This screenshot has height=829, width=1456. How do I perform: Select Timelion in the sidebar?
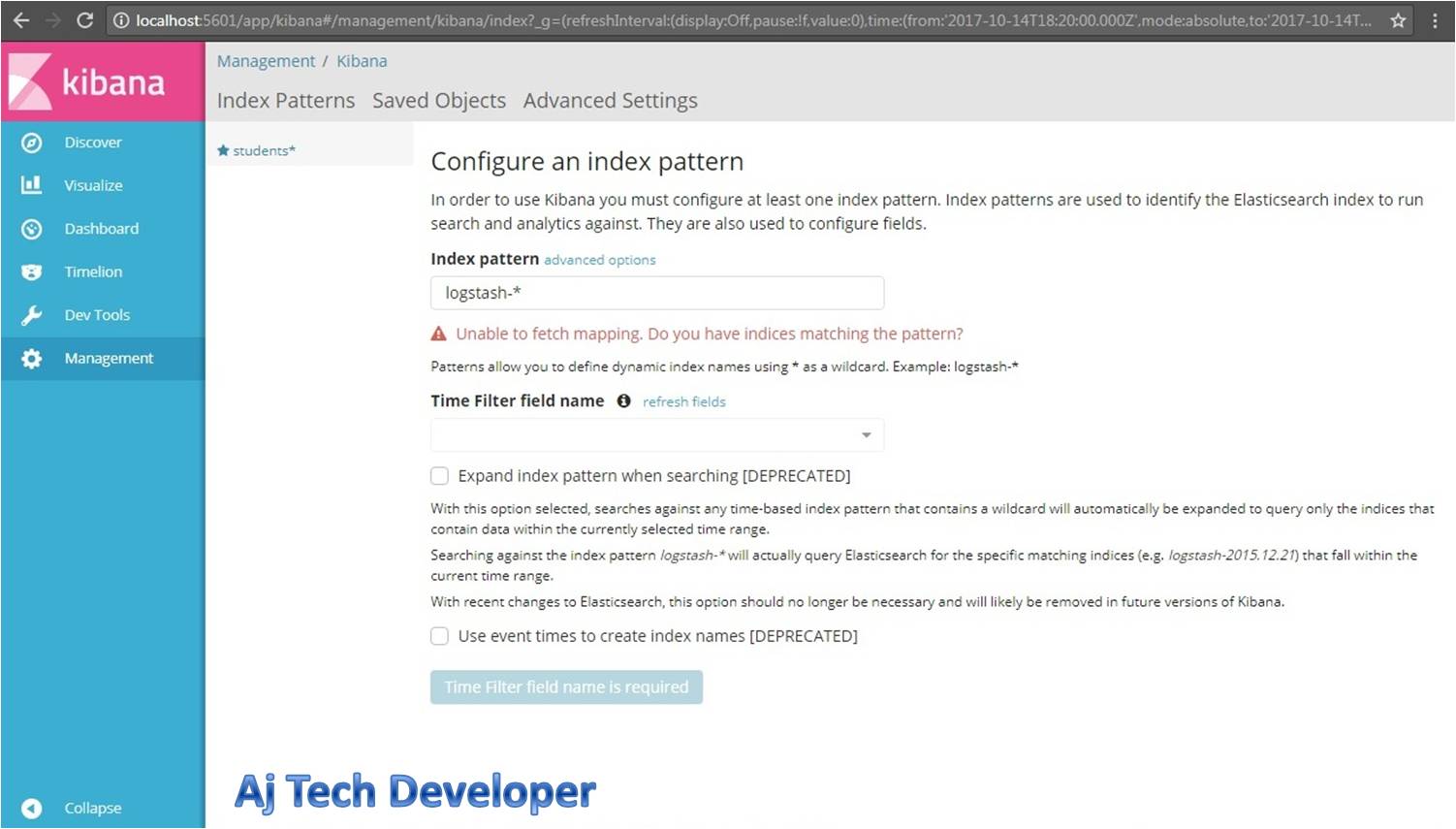(x=93, y=272)
